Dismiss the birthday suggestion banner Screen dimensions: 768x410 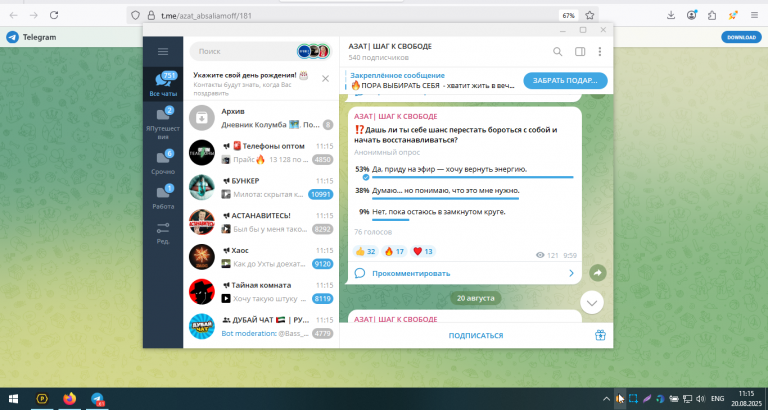coord(325,78)
